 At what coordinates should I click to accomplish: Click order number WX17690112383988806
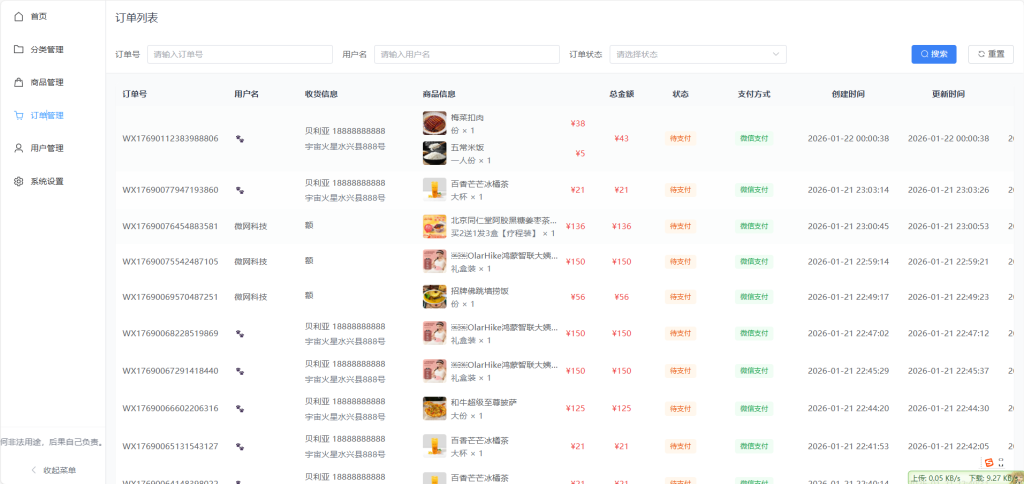(x=170, y=138)
